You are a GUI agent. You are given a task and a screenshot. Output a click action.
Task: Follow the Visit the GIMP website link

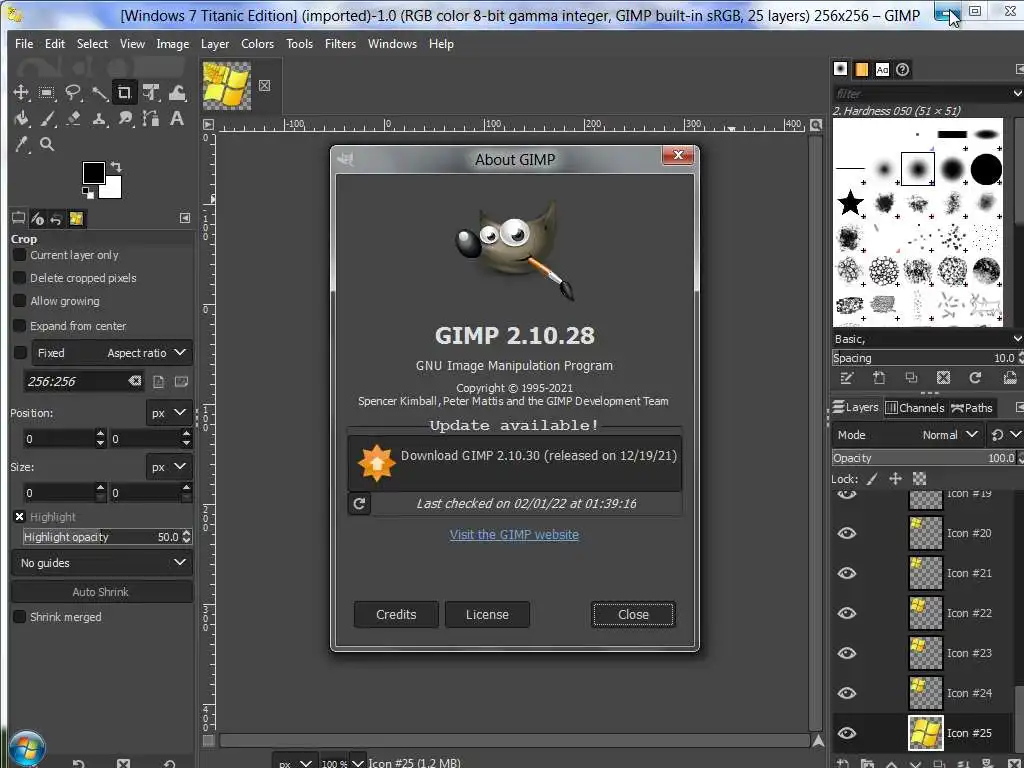(x=514, y=534)
